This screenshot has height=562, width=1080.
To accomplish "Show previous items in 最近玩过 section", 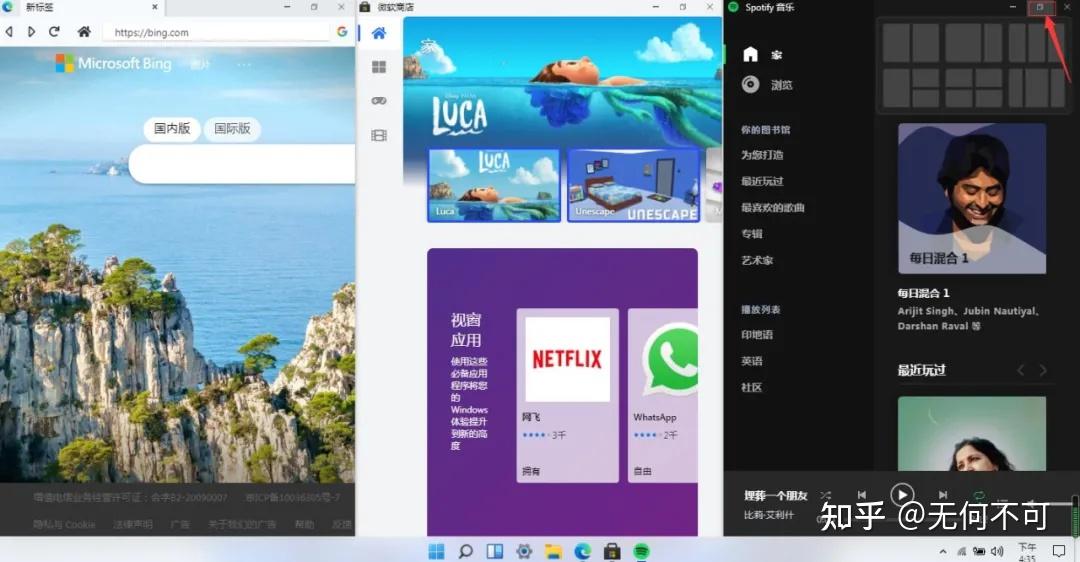I will tap(1021, 371).
